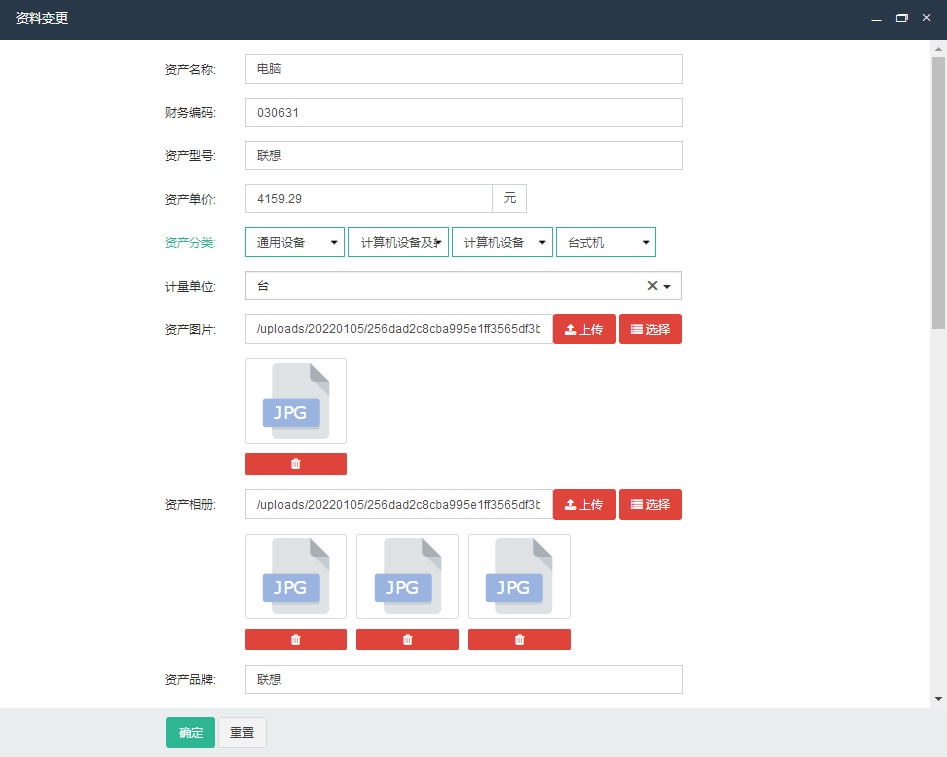Focus the 资产名称 input field
Screen dimensions: 947x757
[x=463, y=69]
